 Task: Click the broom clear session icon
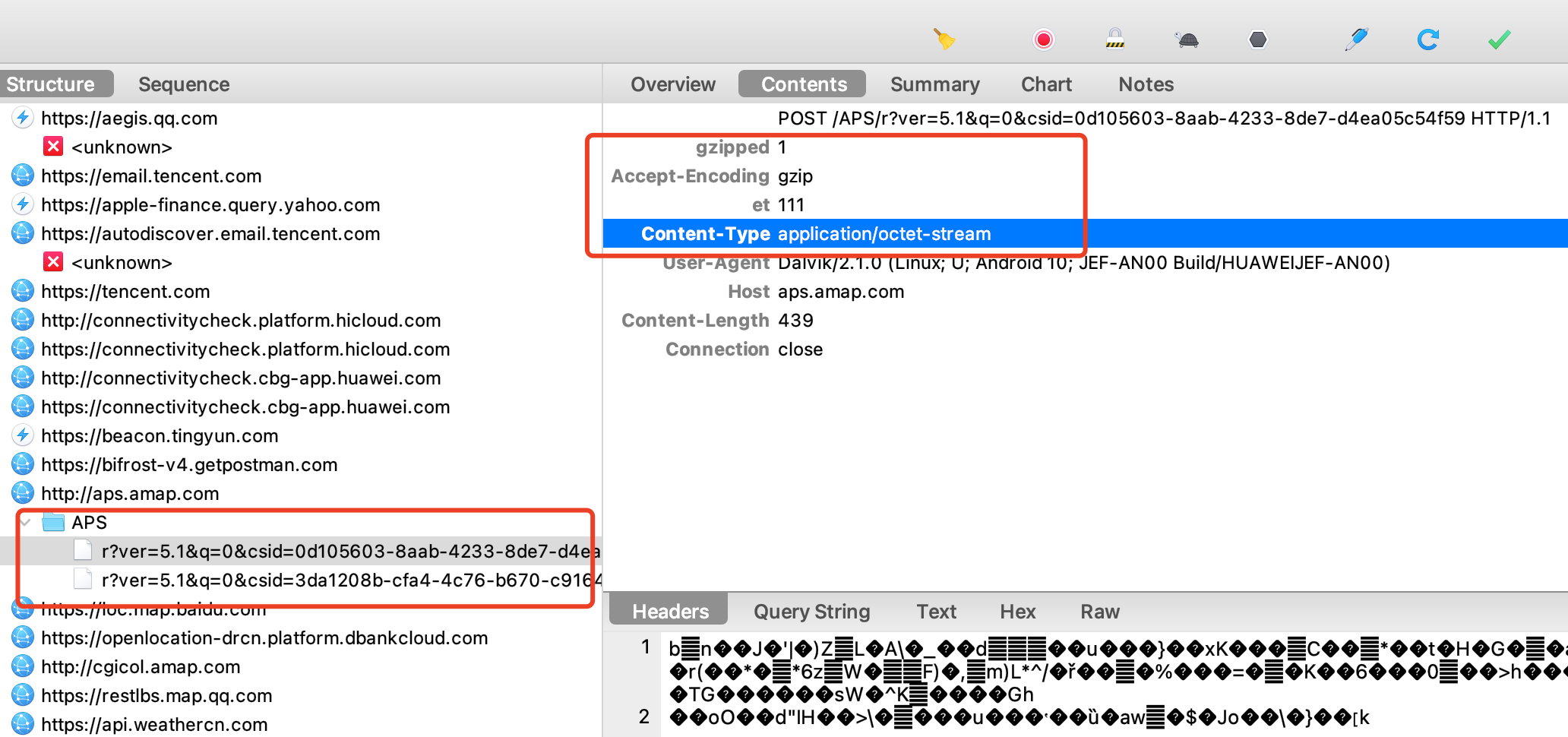click(944, 39)
